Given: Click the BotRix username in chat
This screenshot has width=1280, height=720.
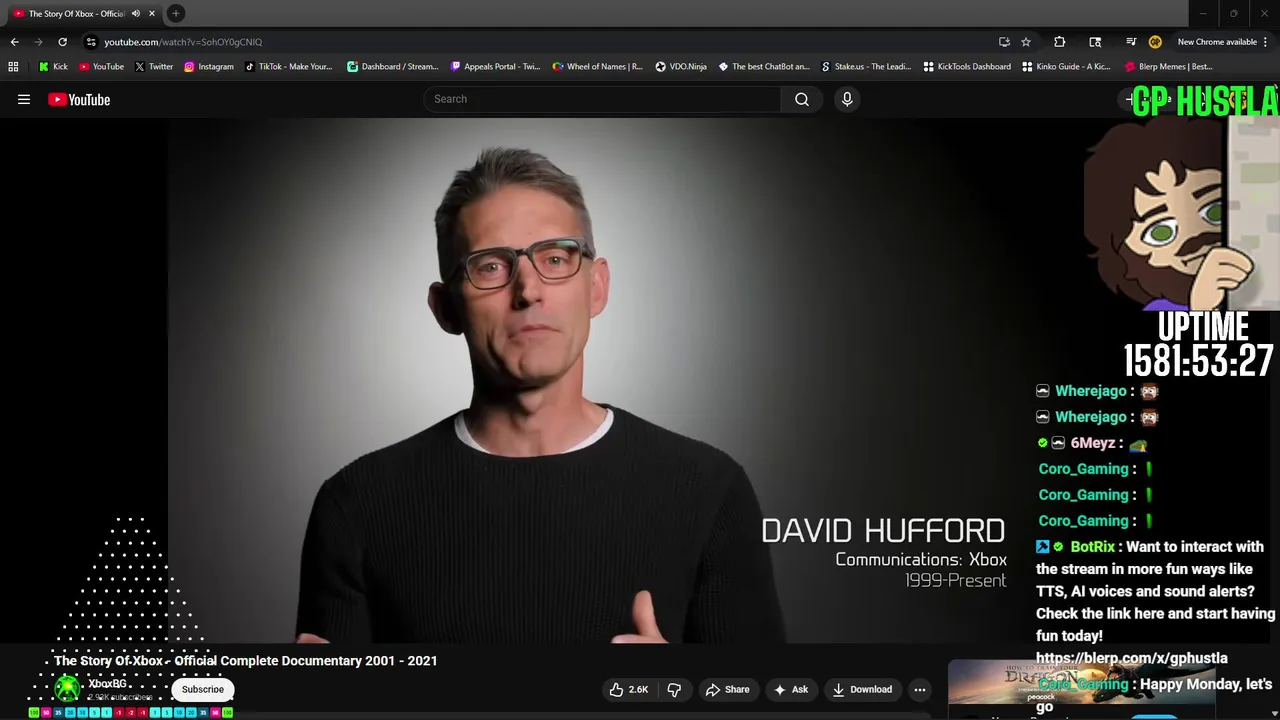Looking at the screenshot, I should pos(1092,547).
